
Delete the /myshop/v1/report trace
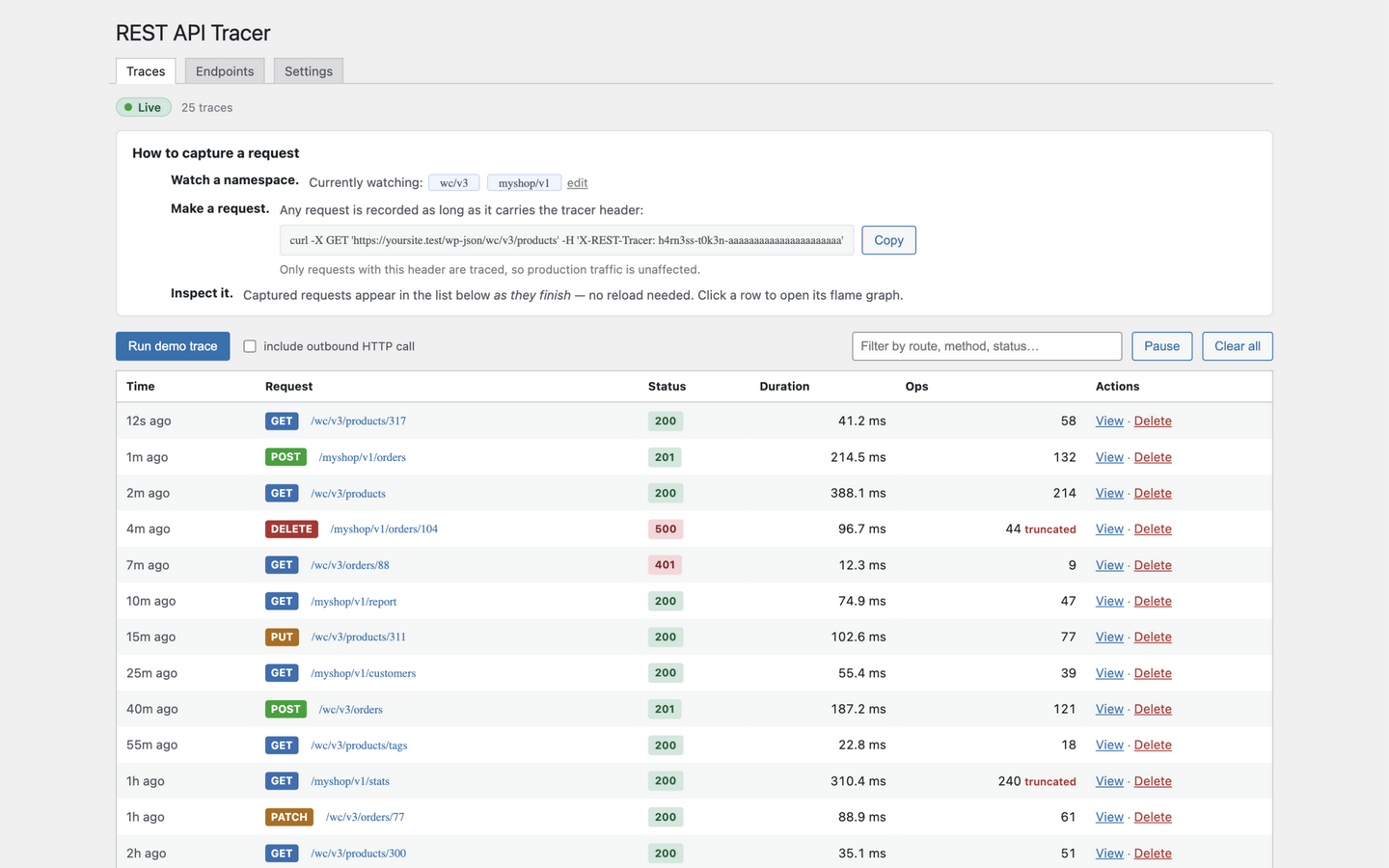[1153, 601]
